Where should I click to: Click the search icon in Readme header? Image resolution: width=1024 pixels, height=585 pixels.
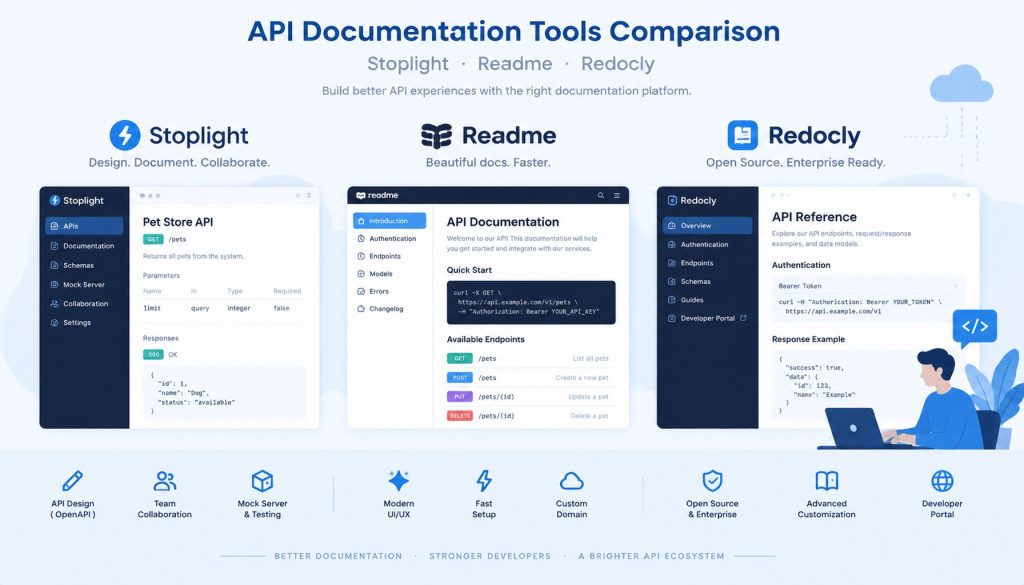coord(601,195)
